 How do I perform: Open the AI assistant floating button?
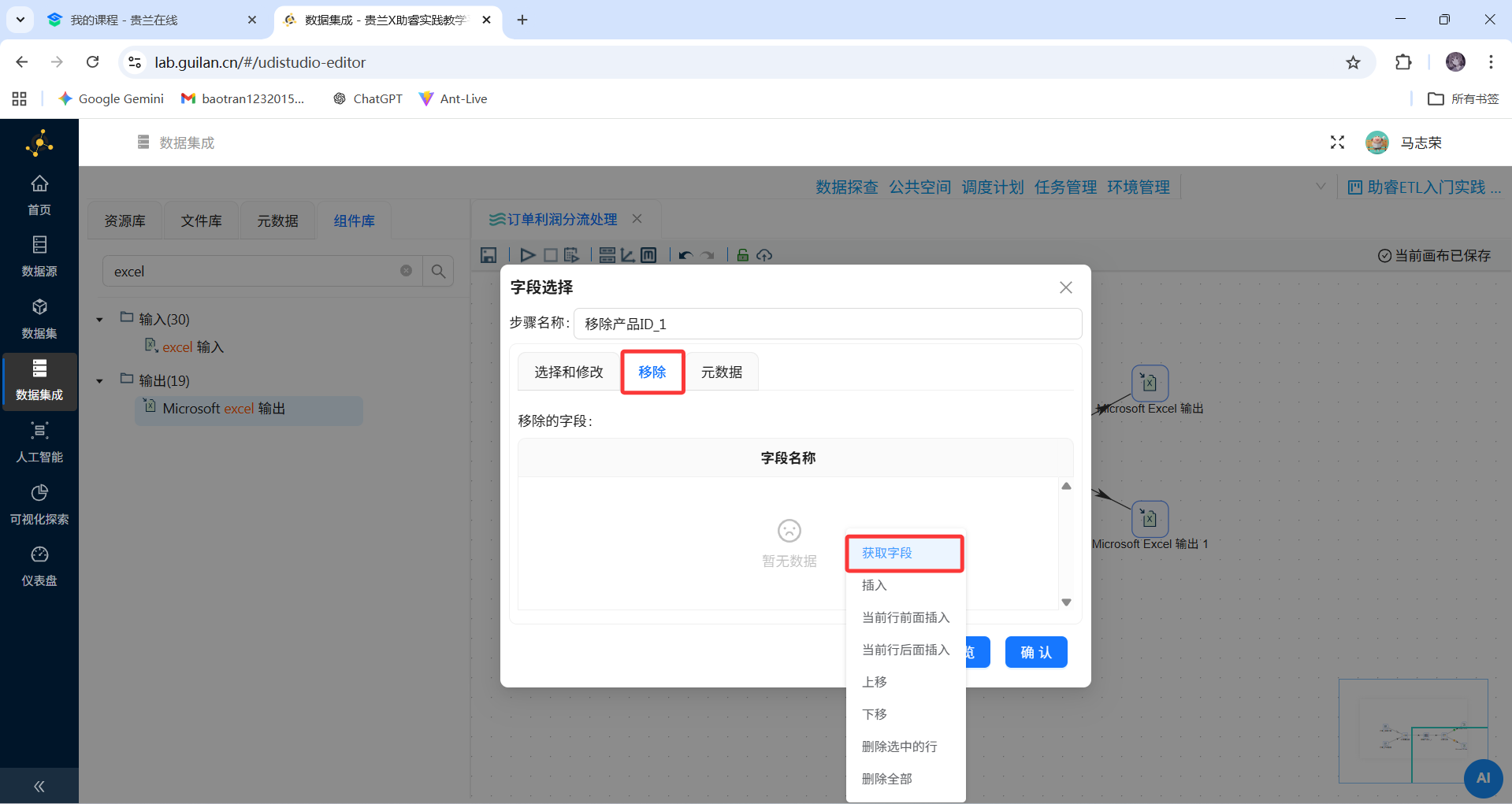point(1483,778)
